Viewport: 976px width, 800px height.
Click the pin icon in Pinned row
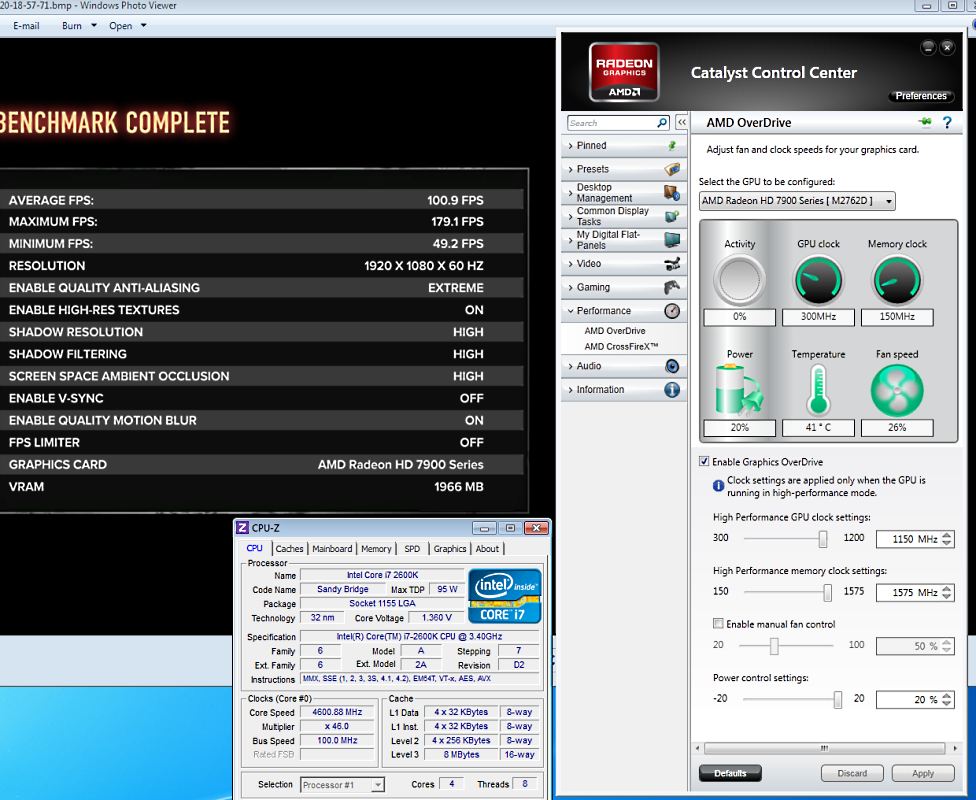(x=672, y=146)
